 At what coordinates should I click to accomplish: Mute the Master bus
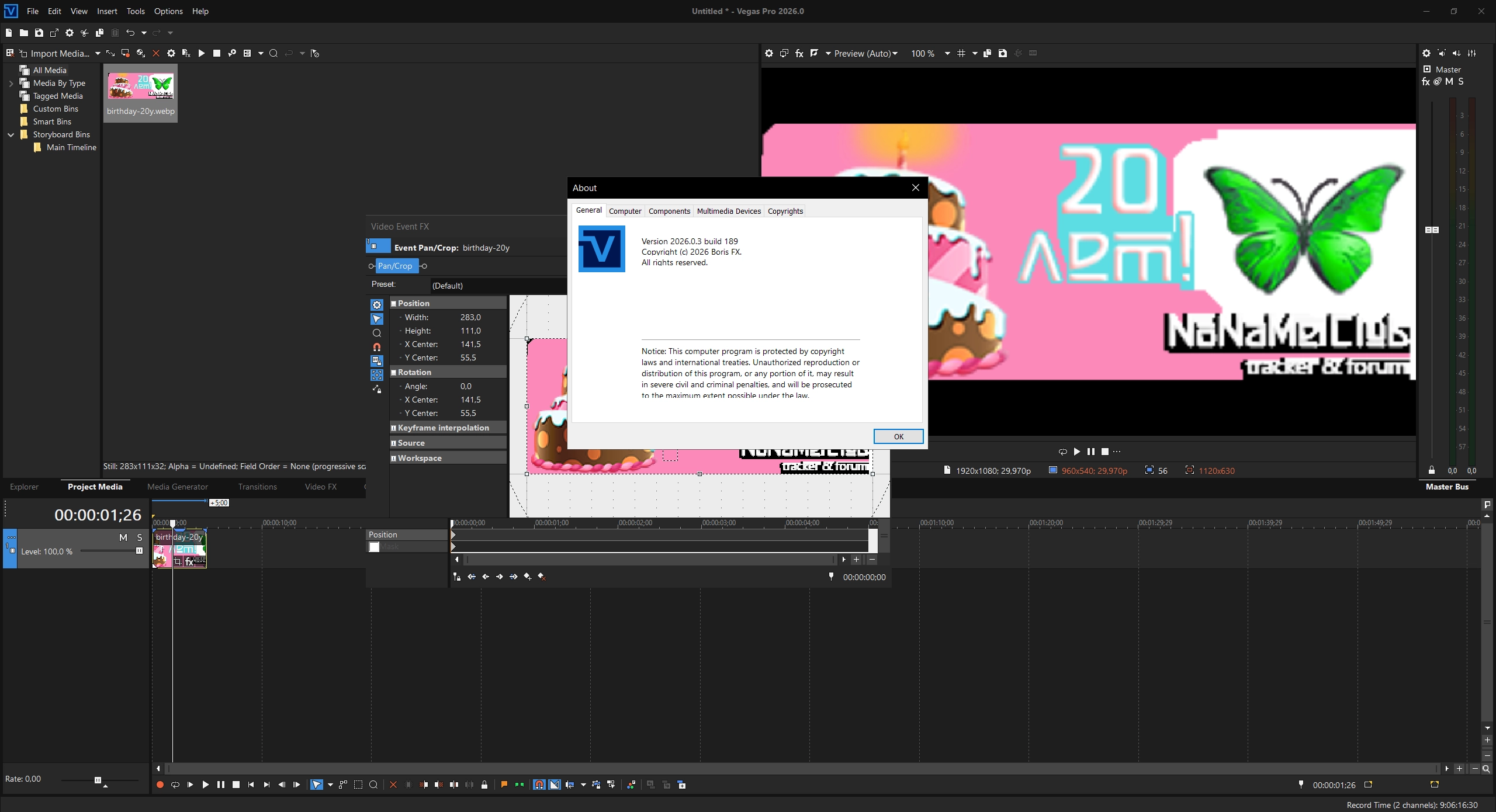click(1449, 82)
